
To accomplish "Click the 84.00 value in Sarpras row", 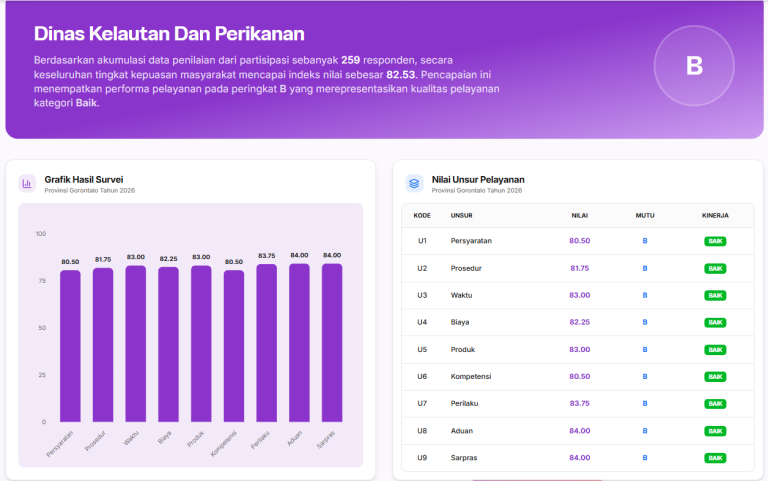I will pyautogui.click(x=579, y=458).
